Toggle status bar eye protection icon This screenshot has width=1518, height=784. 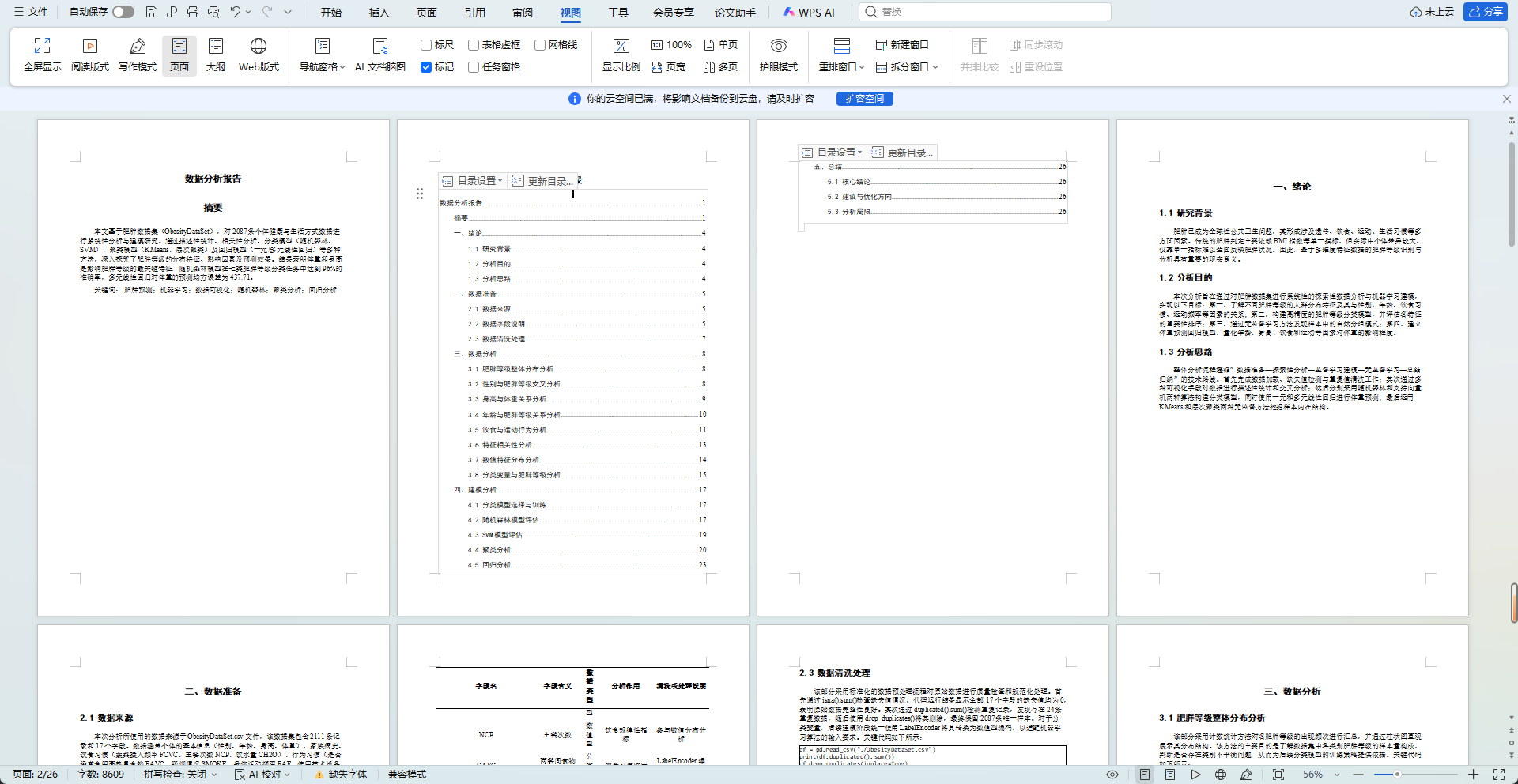(x=1112, y=775)
